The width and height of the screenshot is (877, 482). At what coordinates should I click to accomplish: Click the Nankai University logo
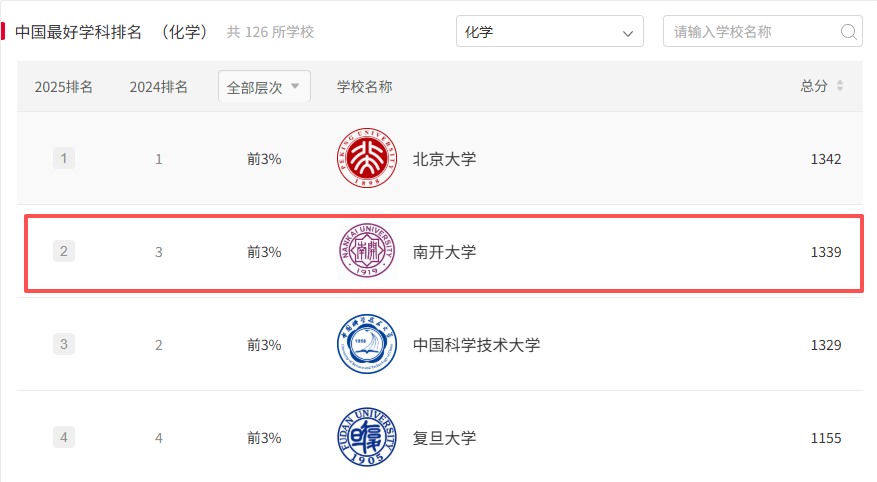(367, 252)
